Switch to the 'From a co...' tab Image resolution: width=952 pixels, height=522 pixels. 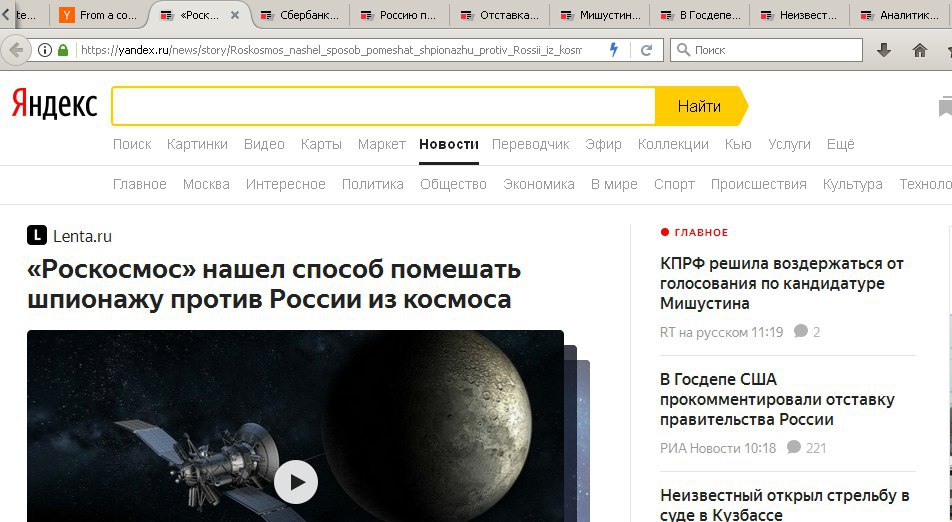click(98, 15)
